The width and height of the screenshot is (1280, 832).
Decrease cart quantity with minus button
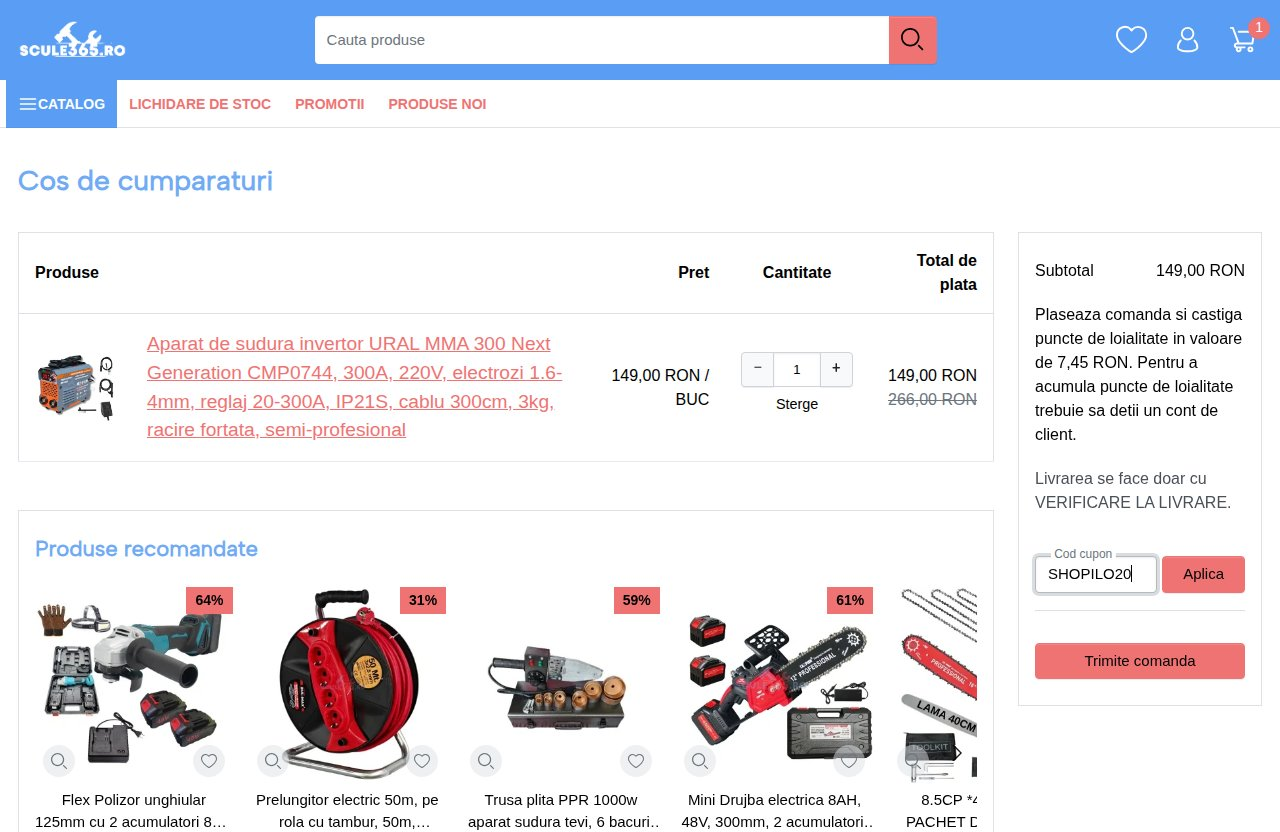(x=758, y=369)
